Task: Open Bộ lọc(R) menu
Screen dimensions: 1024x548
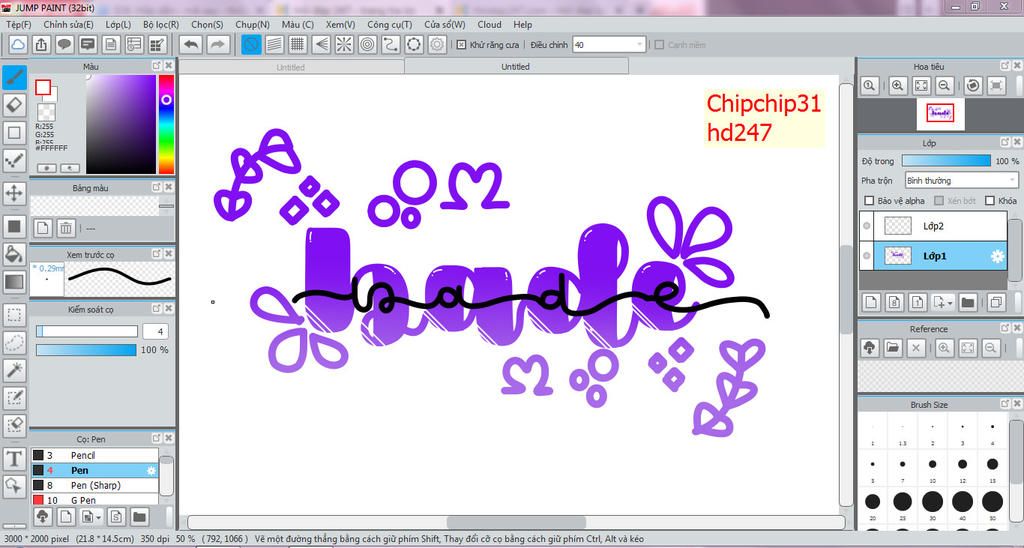Action: click(x=161, y=24)
